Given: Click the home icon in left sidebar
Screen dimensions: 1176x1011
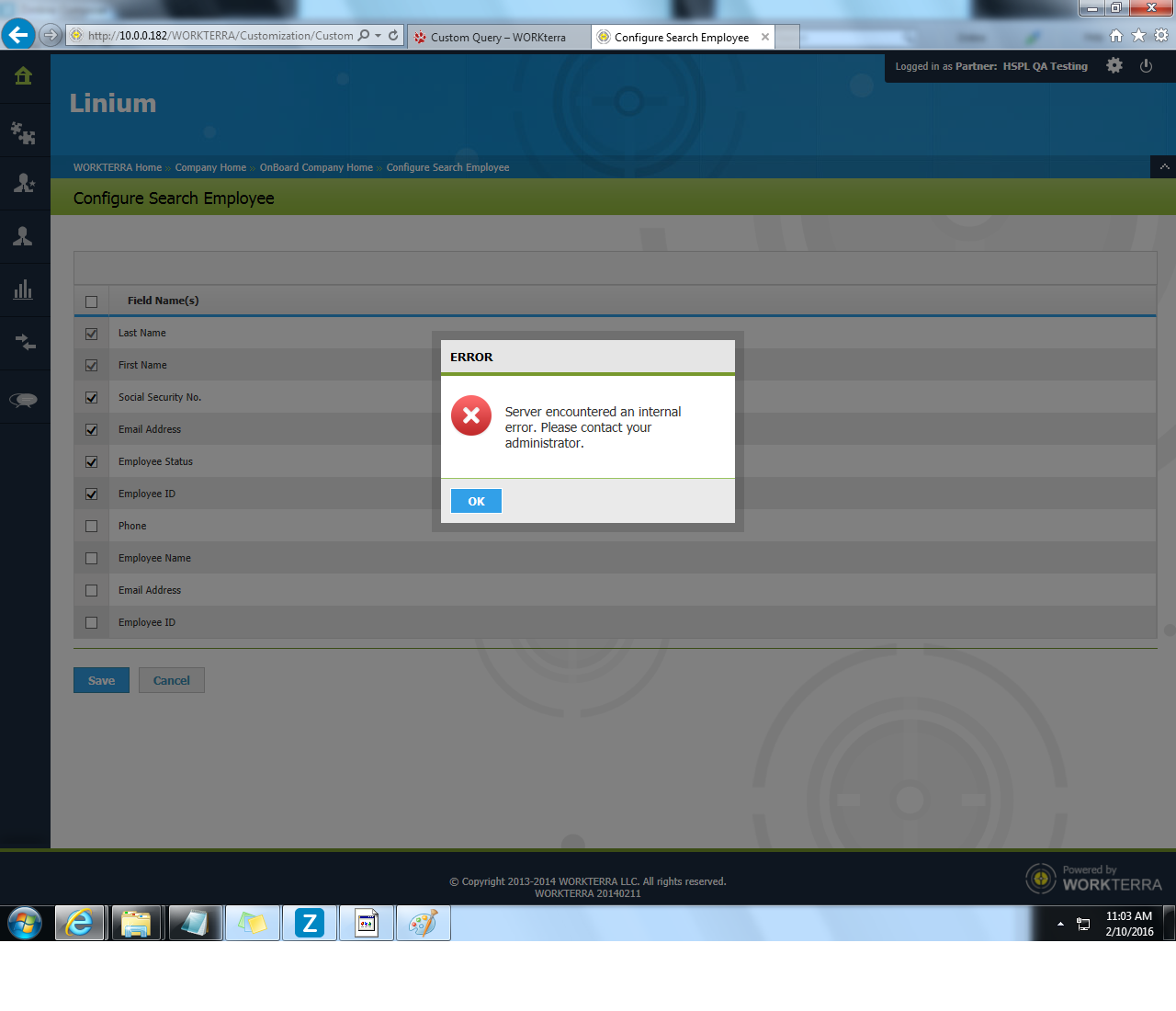Looking at the screenshot, I should click(x=24, y=76).
